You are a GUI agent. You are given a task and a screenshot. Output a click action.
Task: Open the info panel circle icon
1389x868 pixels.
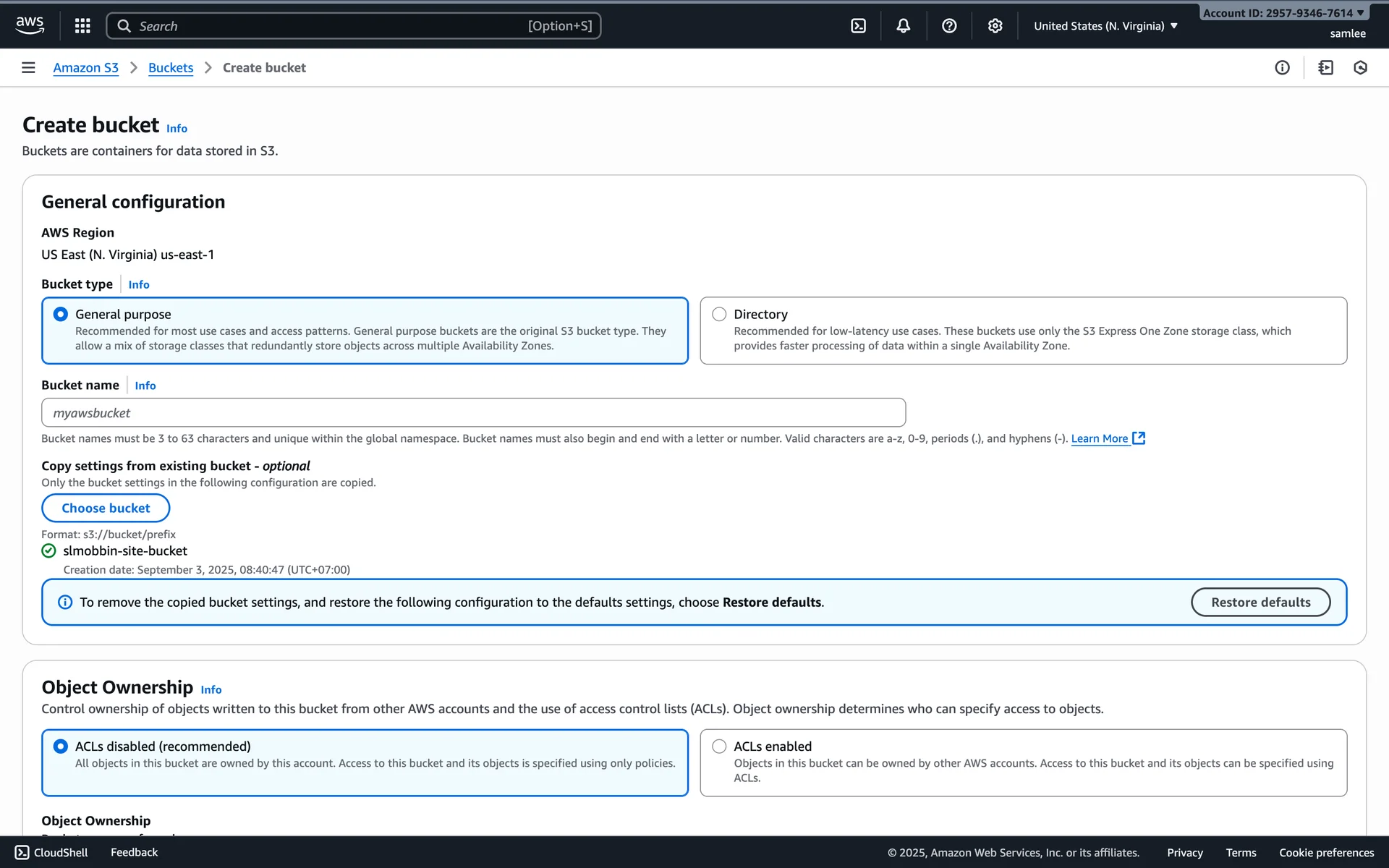[1282, 67]
